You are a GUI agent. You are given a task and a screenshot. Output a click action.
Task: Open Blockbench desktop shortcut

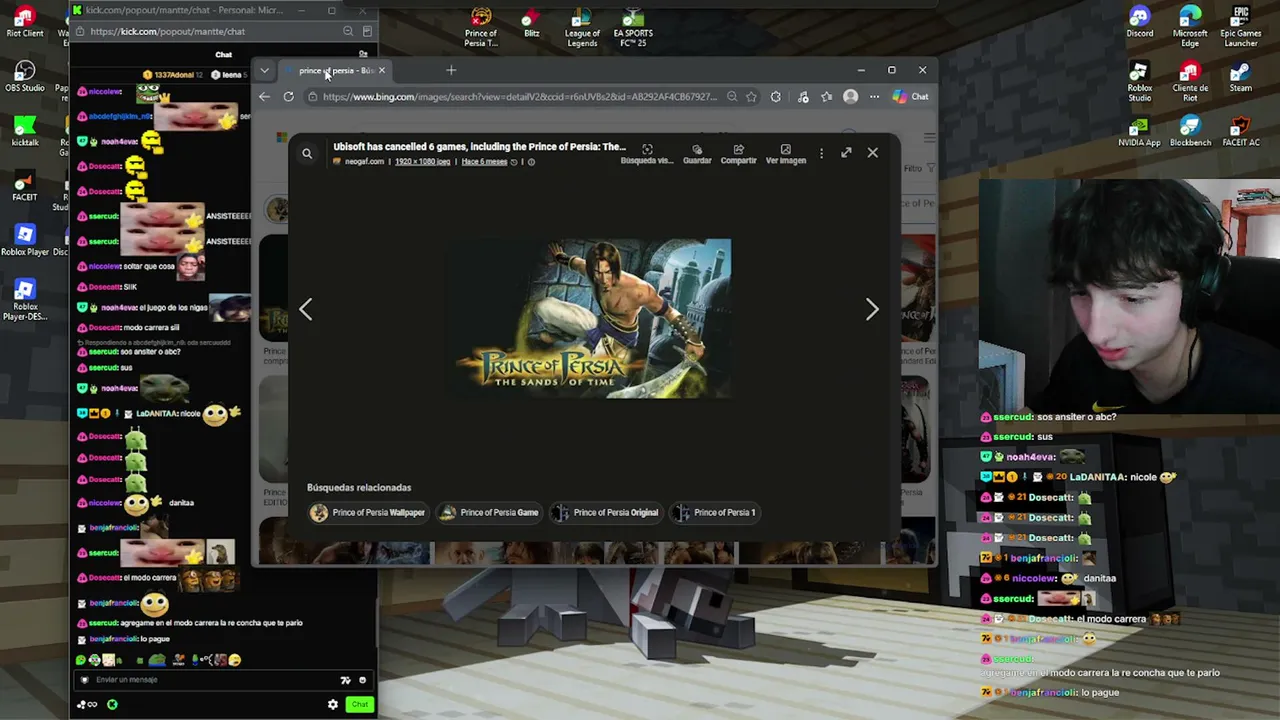click(1190, 132)
